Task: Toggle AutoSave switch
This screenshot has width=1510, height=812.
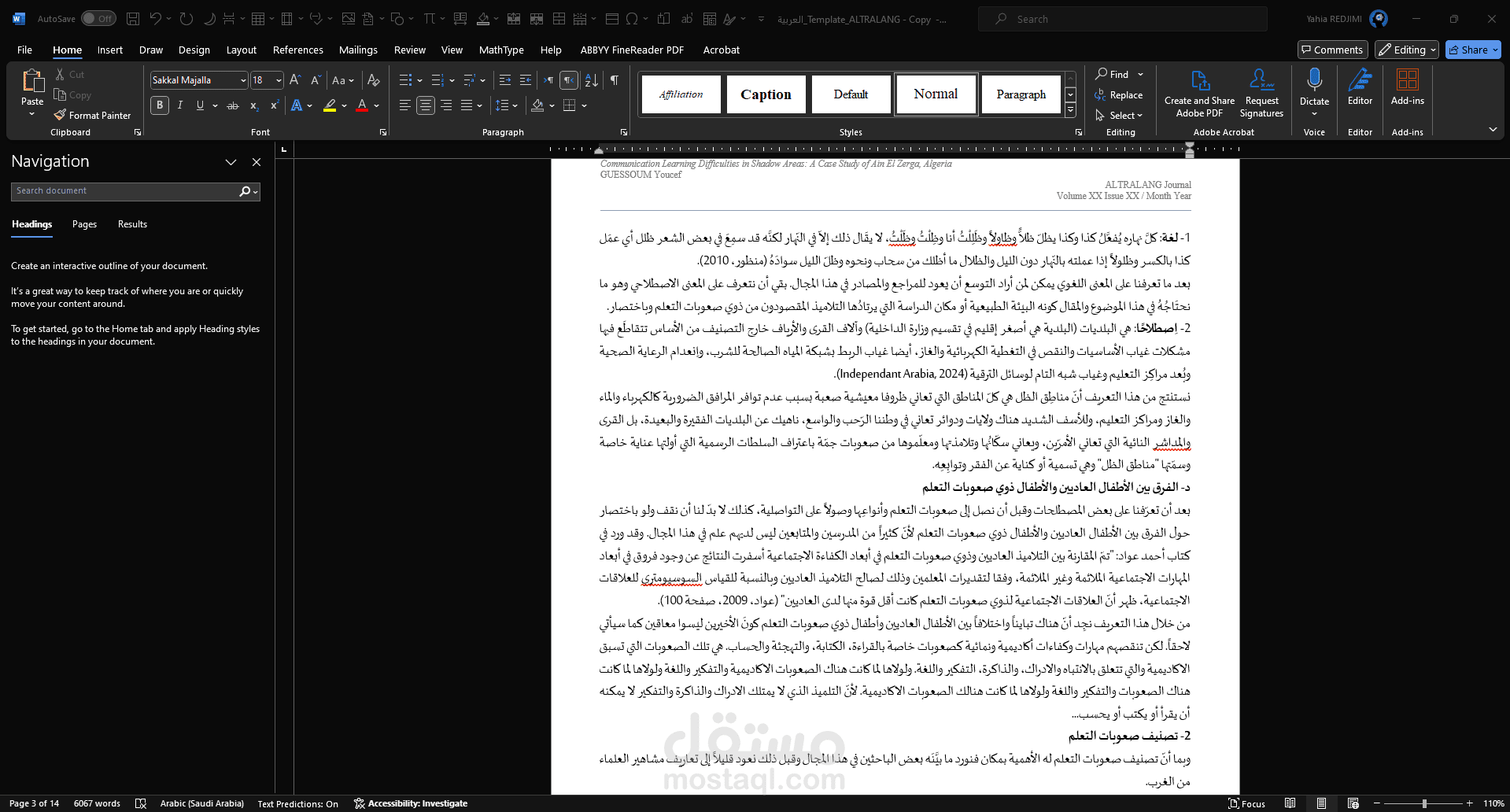Action: coord(98,19)
